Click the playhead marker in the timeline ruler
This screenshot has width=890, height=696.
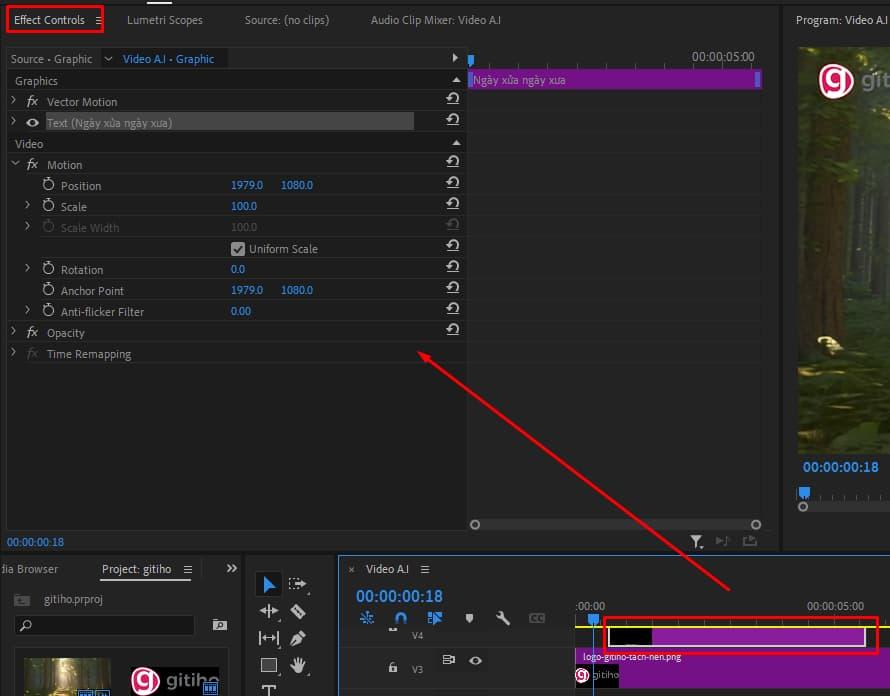click(593, 620)
